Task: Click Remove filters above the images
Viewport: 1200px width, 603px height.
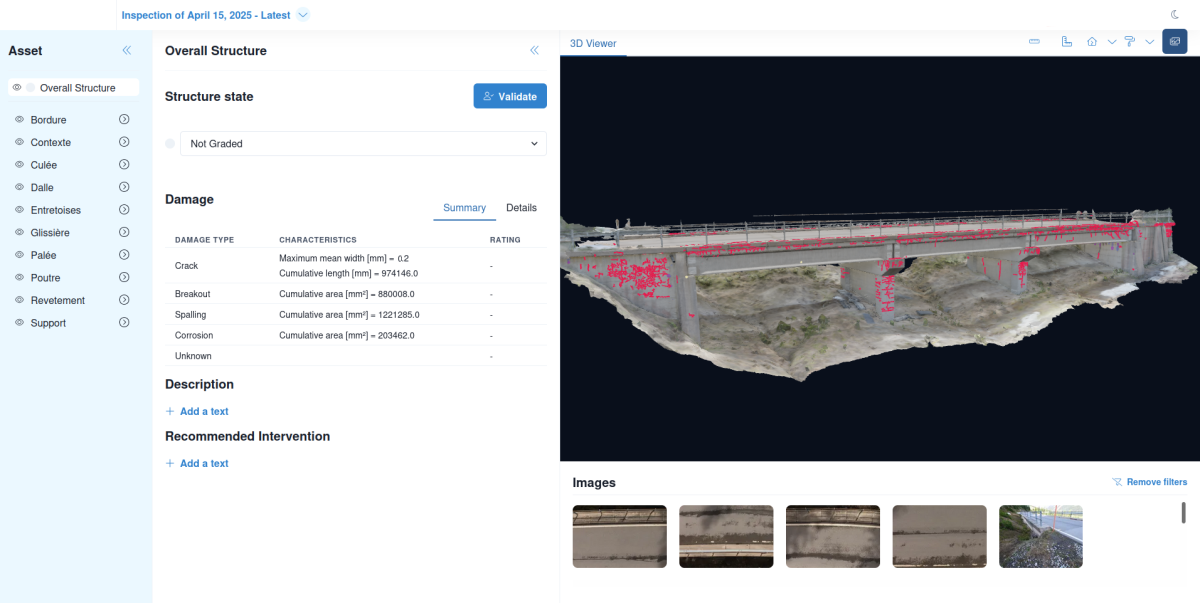Action: click(x=1150, y=482)
